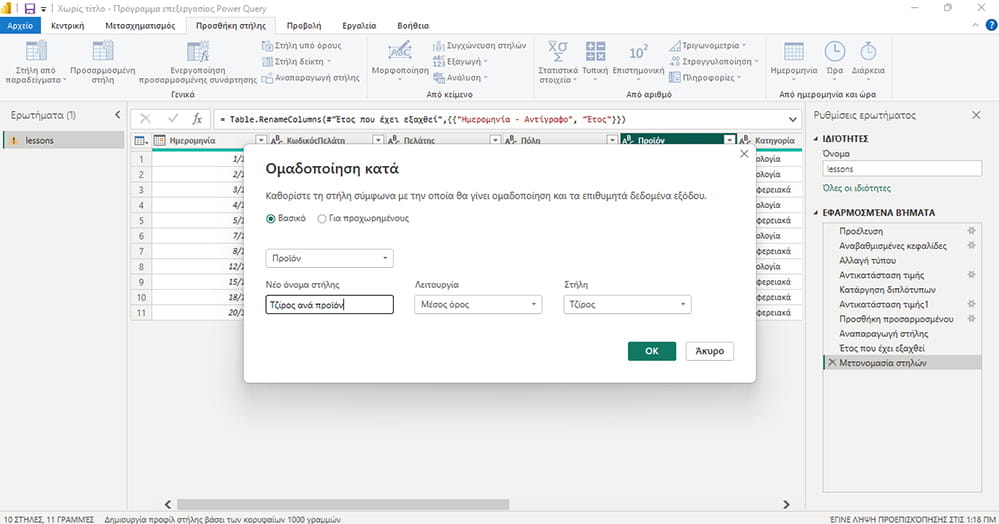Open gear for Αντικατάσταση τιμής step
This screenshot has height=524, width=999.
[x=972, y=275]
